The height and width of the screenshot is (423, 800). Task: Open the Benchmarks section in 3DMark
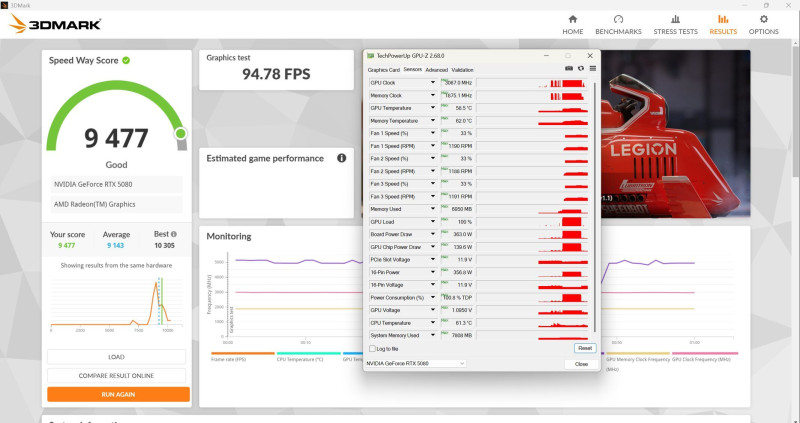(618, 24)
